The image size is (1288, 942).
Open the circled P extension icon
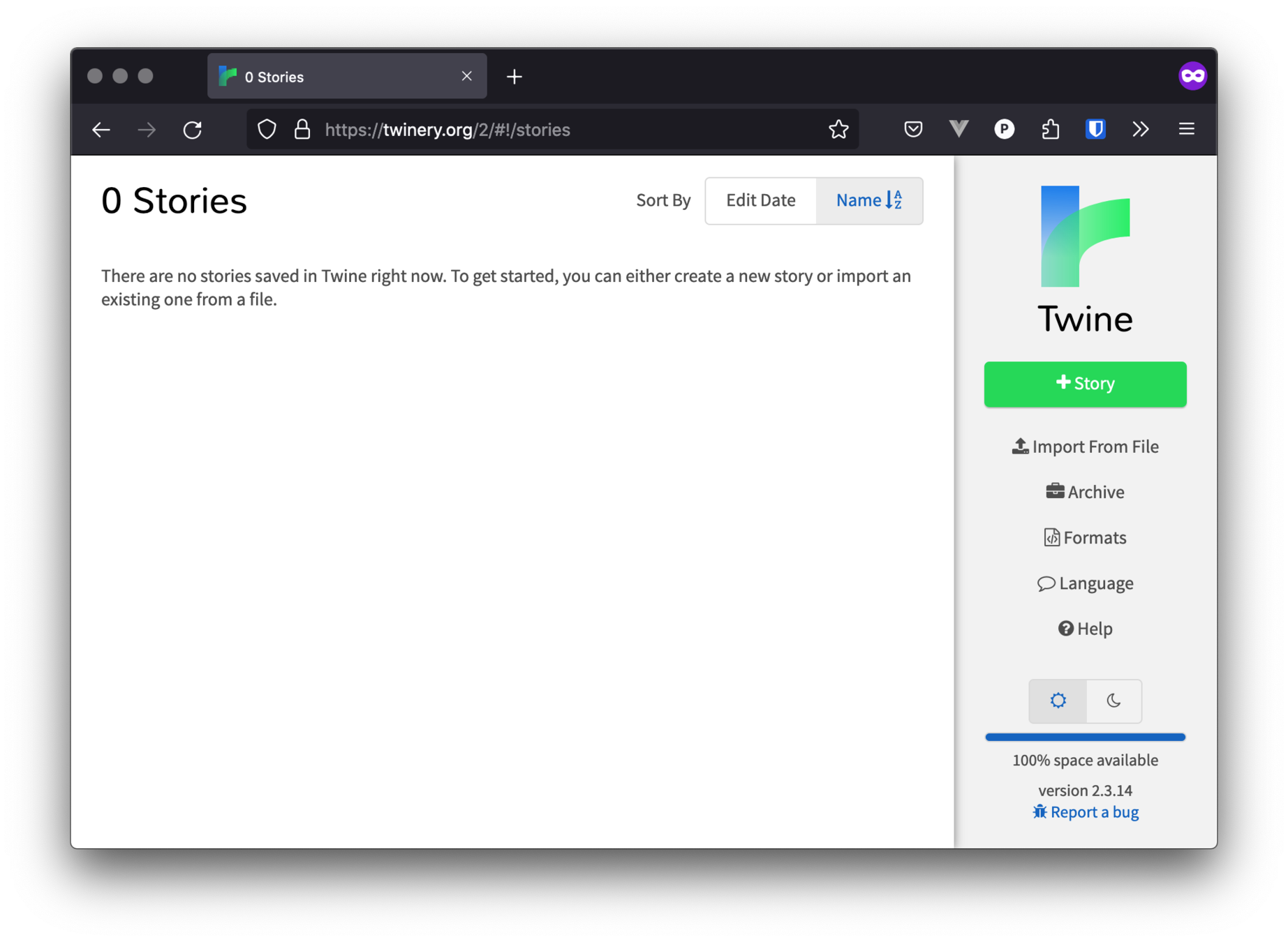(x=1004, y=129)
